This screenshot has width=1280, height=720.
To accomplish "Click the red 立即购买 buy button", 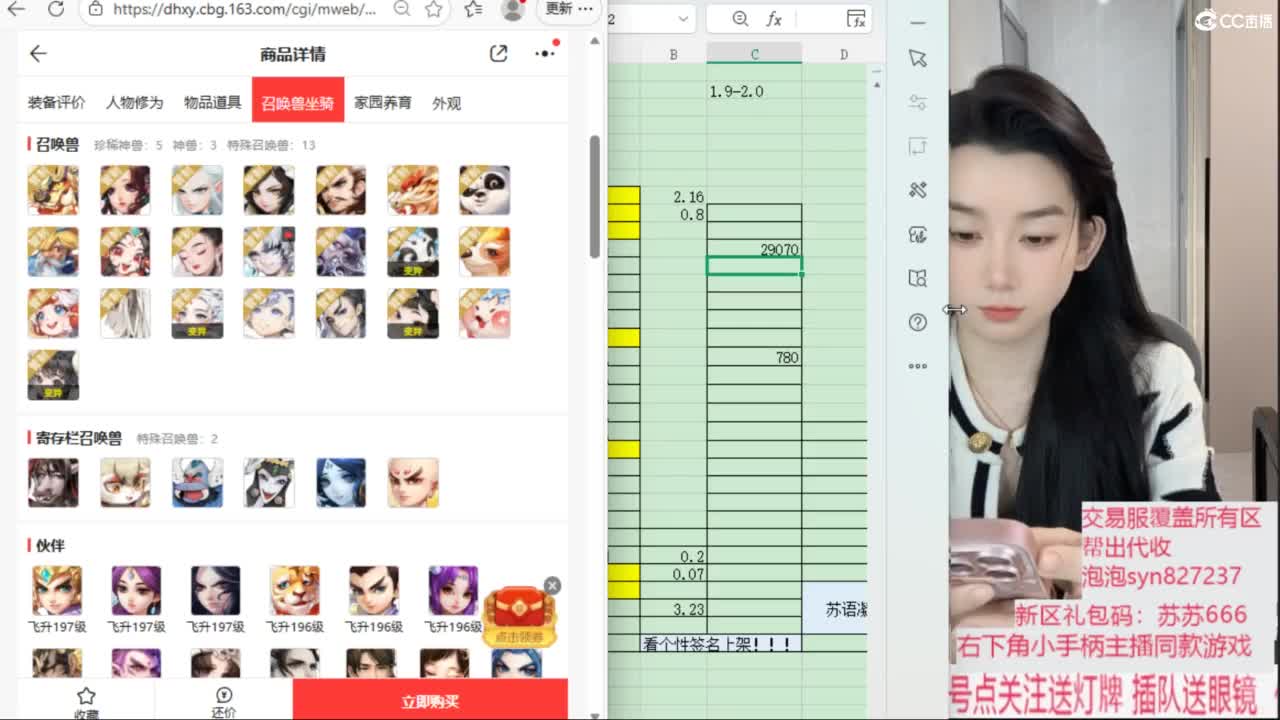I will click(x=430, y=700).
